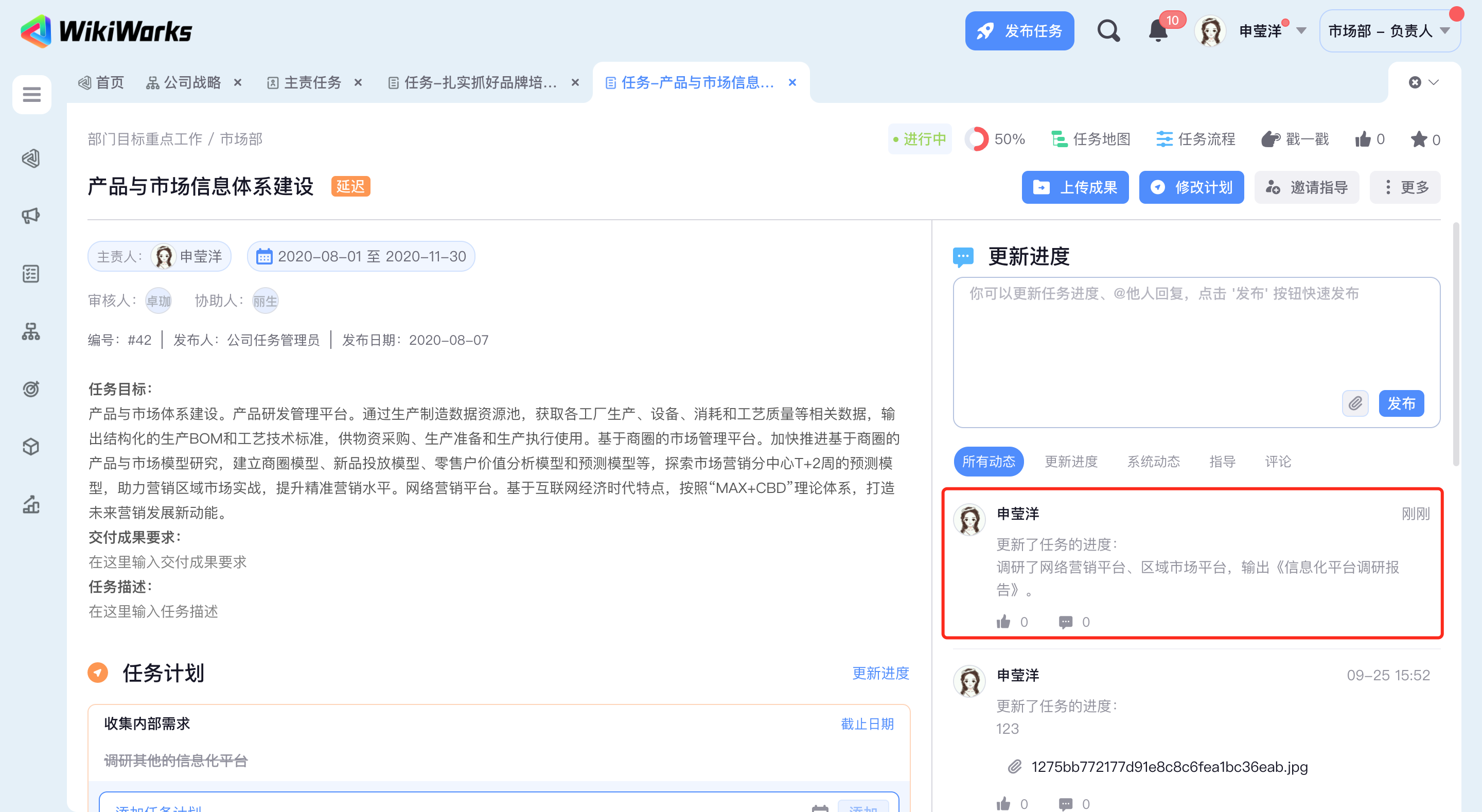The height and width of the screenshot is (812, 1482).
Task: Like 申莹洋's latest progress update
Action: [1003, 622]
